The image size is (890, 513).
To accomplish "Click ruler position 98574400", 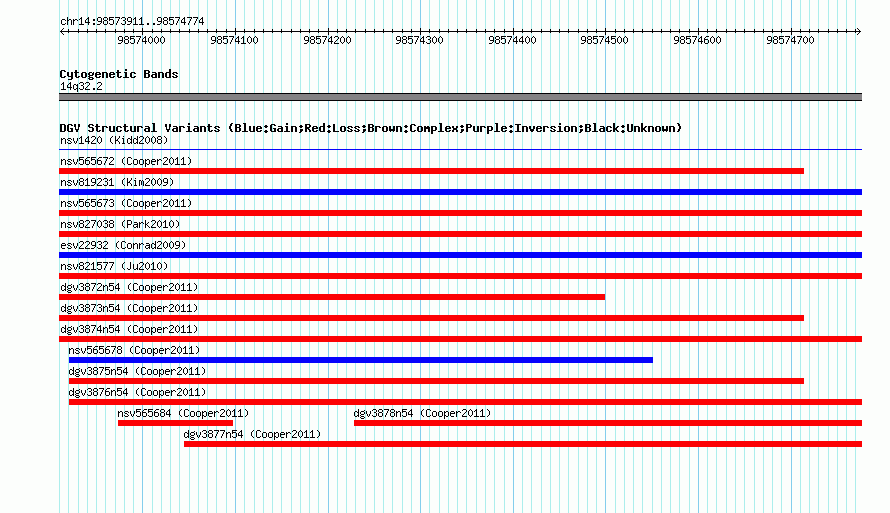I will 513,40.
